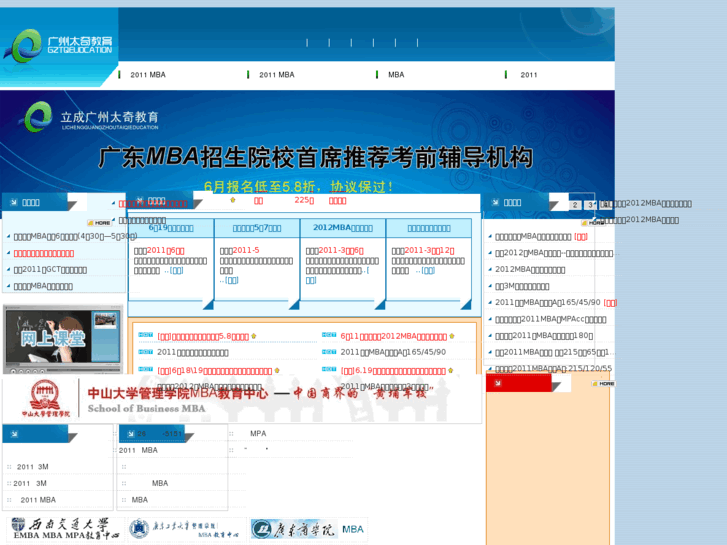This screenshot has width=727, height=545.
Task: Open the standalone 'MBA' link in the top link bar
Action: point(396,75)
